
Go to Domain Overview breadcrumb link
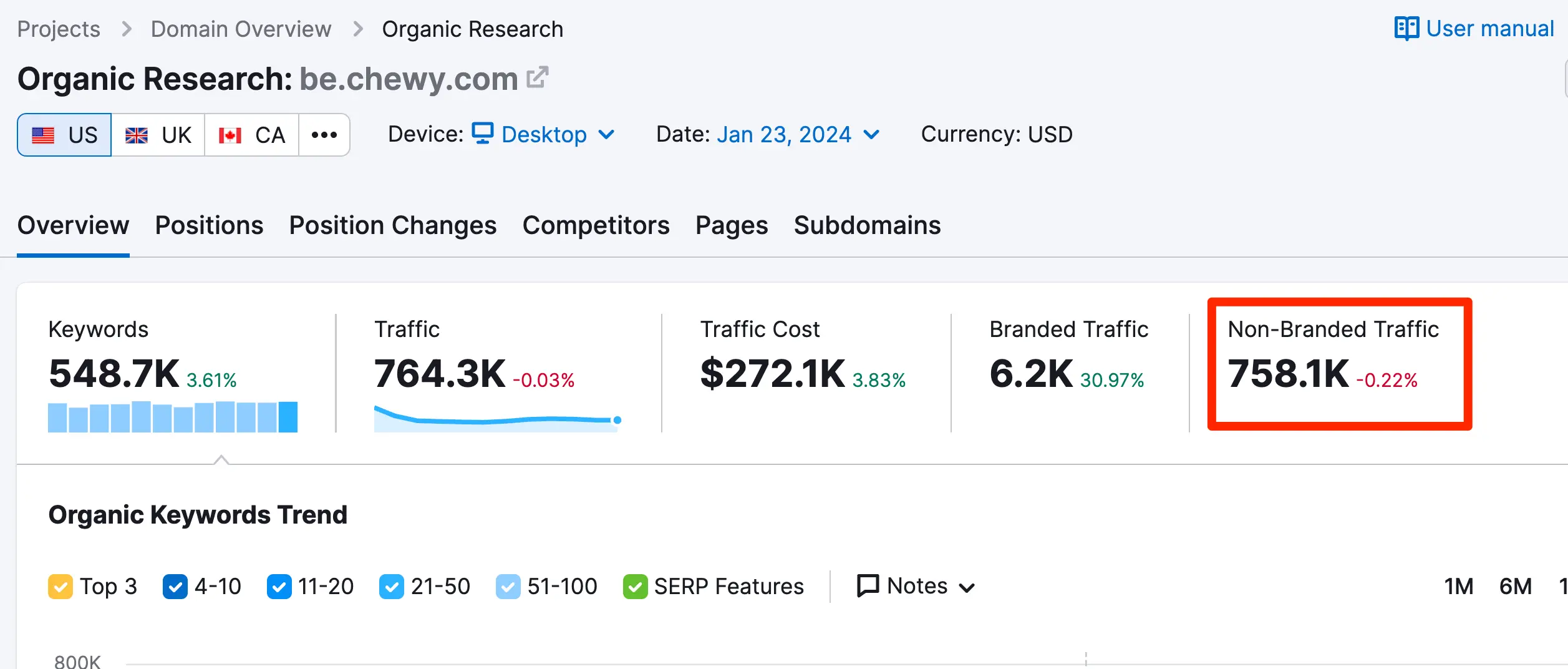(241, 29)
